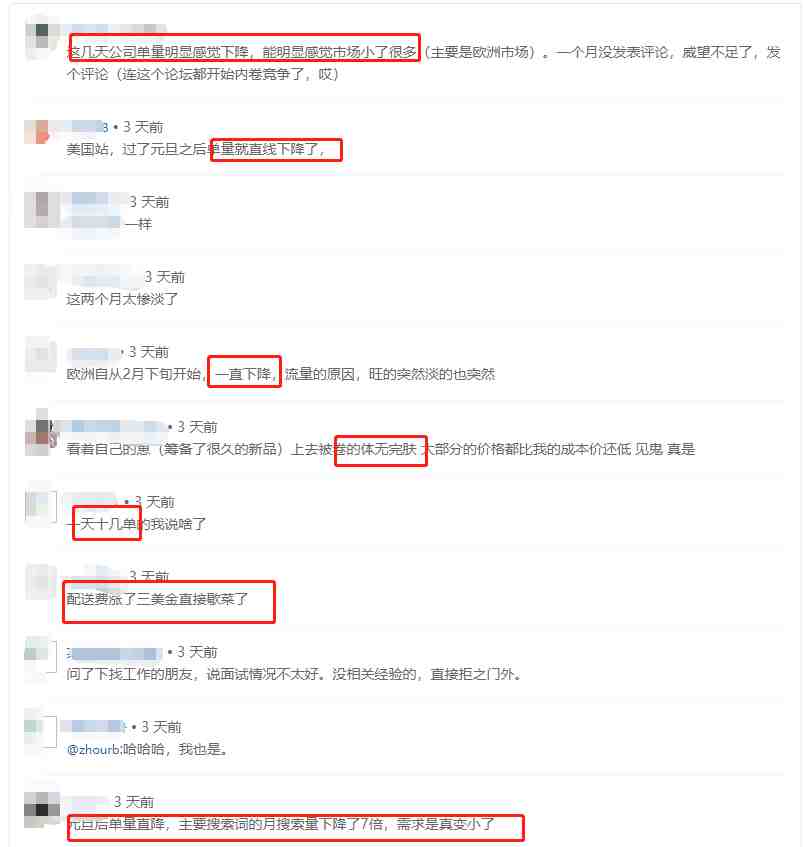Open the @zhourb mention link
This screenshot has height=847, width=803.
tap(95, 750)
